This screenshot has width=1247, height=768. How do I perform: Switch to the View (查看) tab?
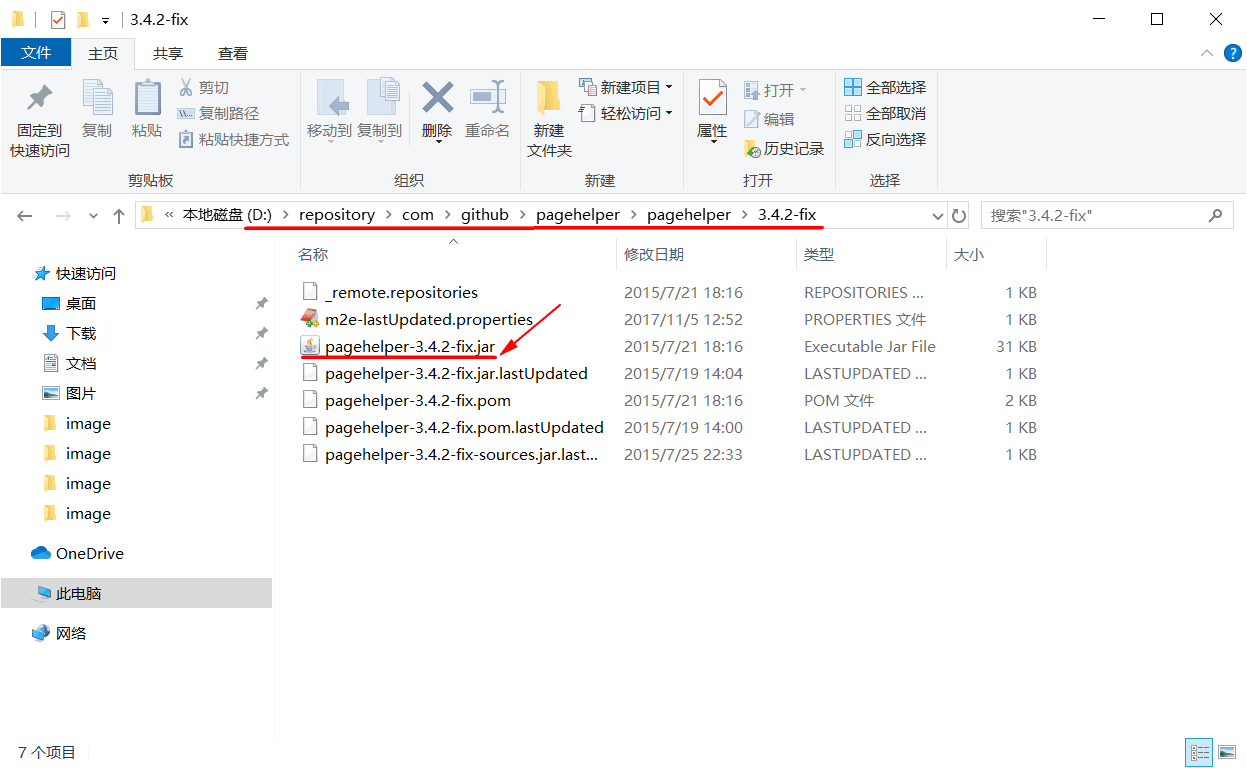[x=233, y=53]
